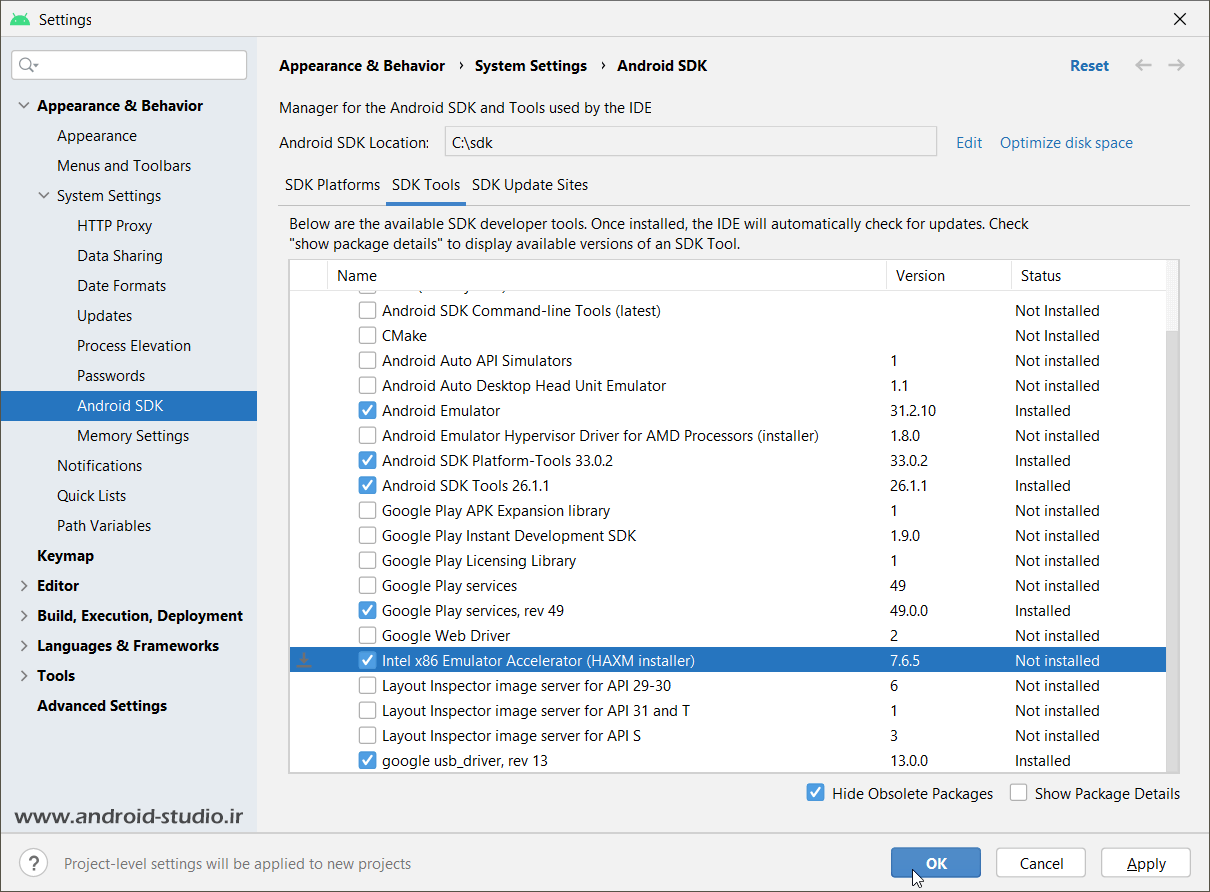Click the Version column header

pos(949,276)
